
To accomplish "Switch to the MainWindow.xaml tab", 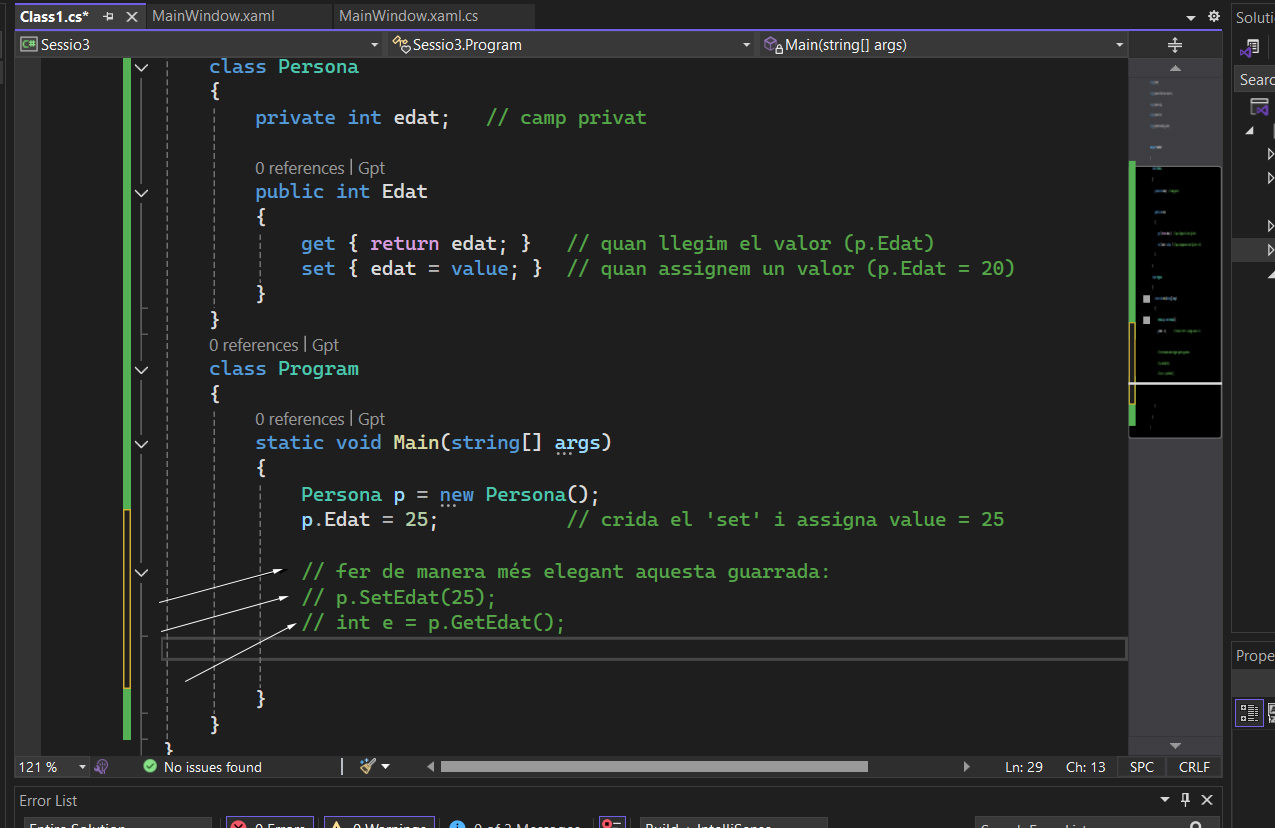I will [213, 17].
